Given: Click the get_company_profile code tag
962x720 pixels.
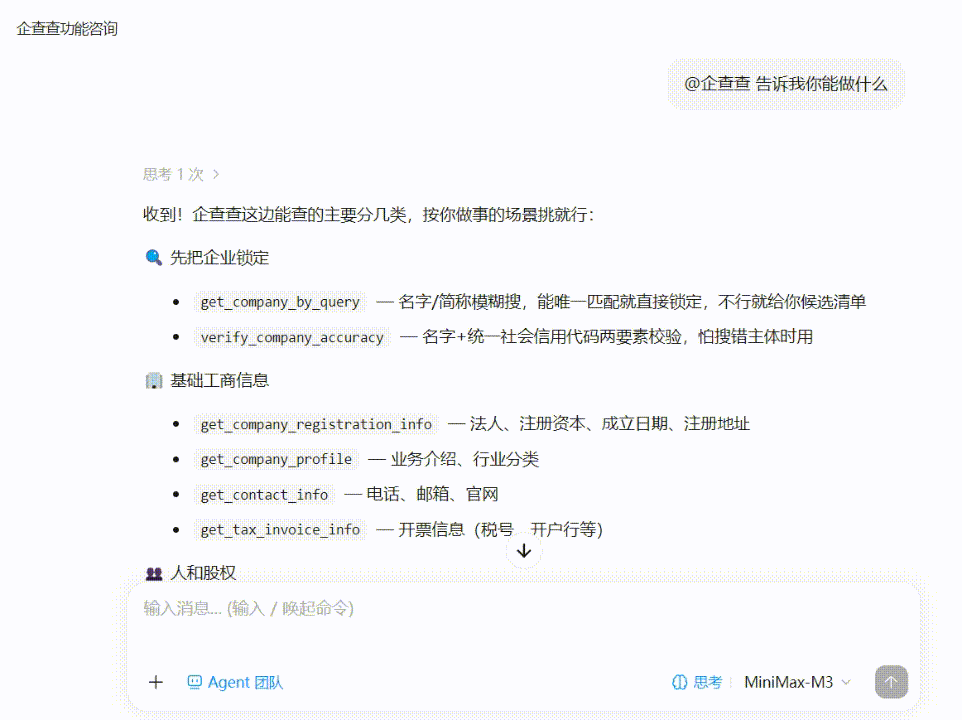Looking at the screenshot, I should click(276, 459).
